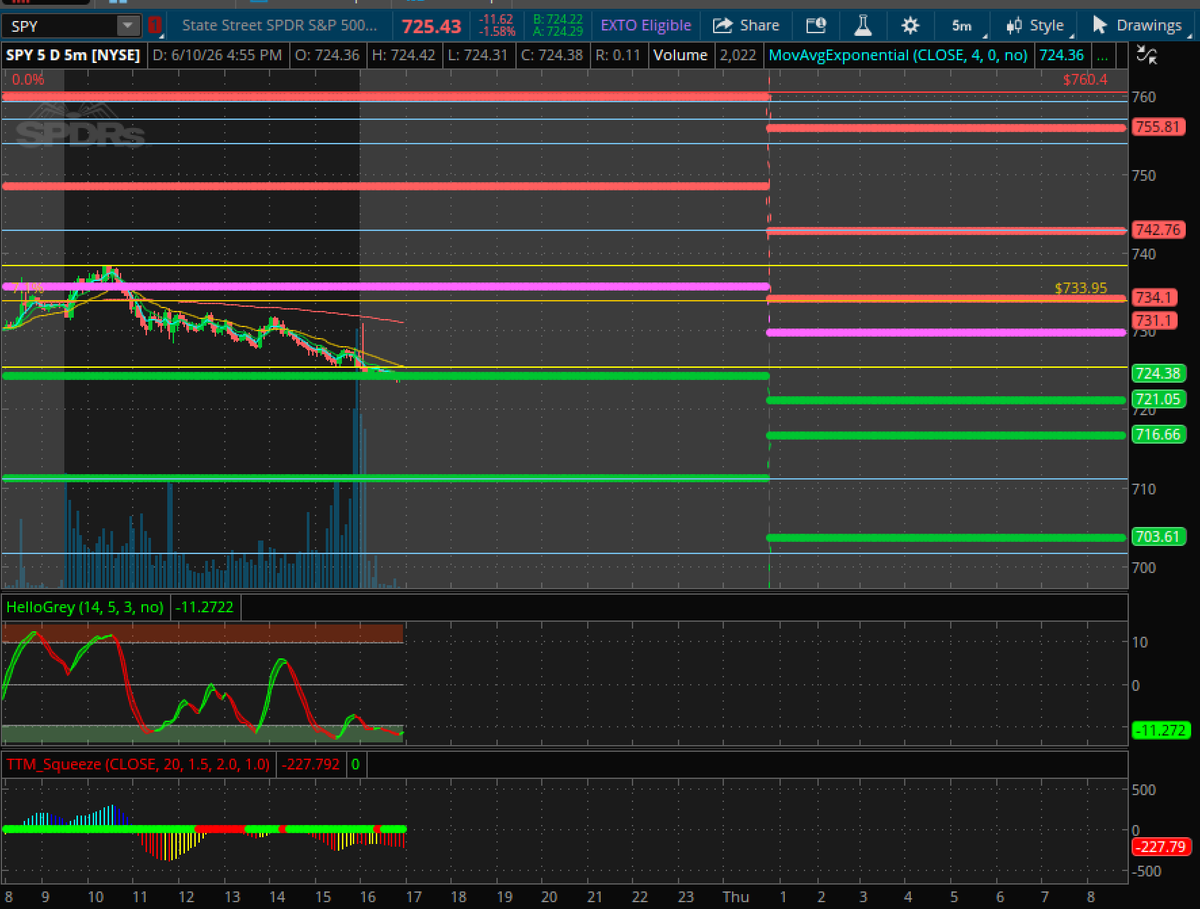Click the 755.81 red price bubble
Viewport: 1200px width, 909px height.
(1159, 127)
